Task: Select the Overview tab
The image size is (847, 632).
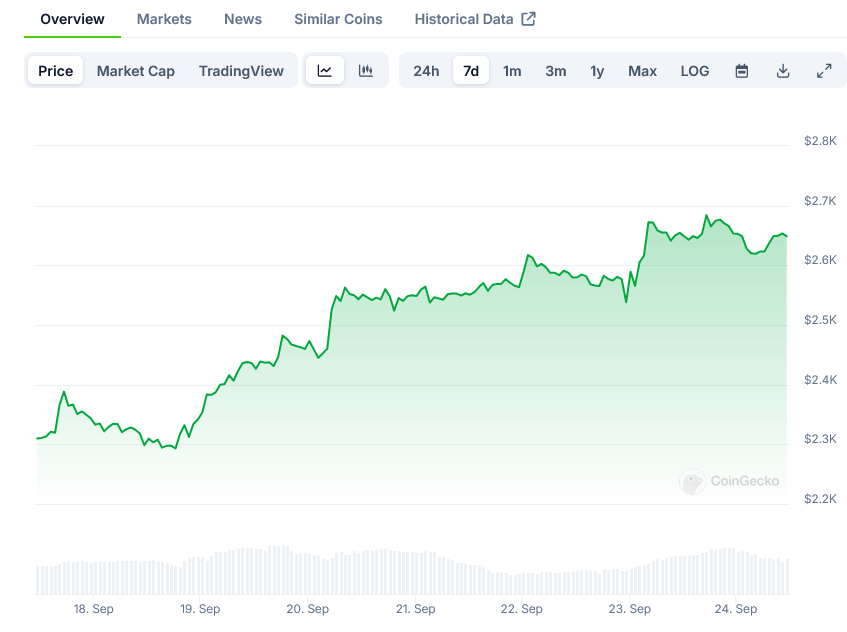Action: [x=71, y=18]
